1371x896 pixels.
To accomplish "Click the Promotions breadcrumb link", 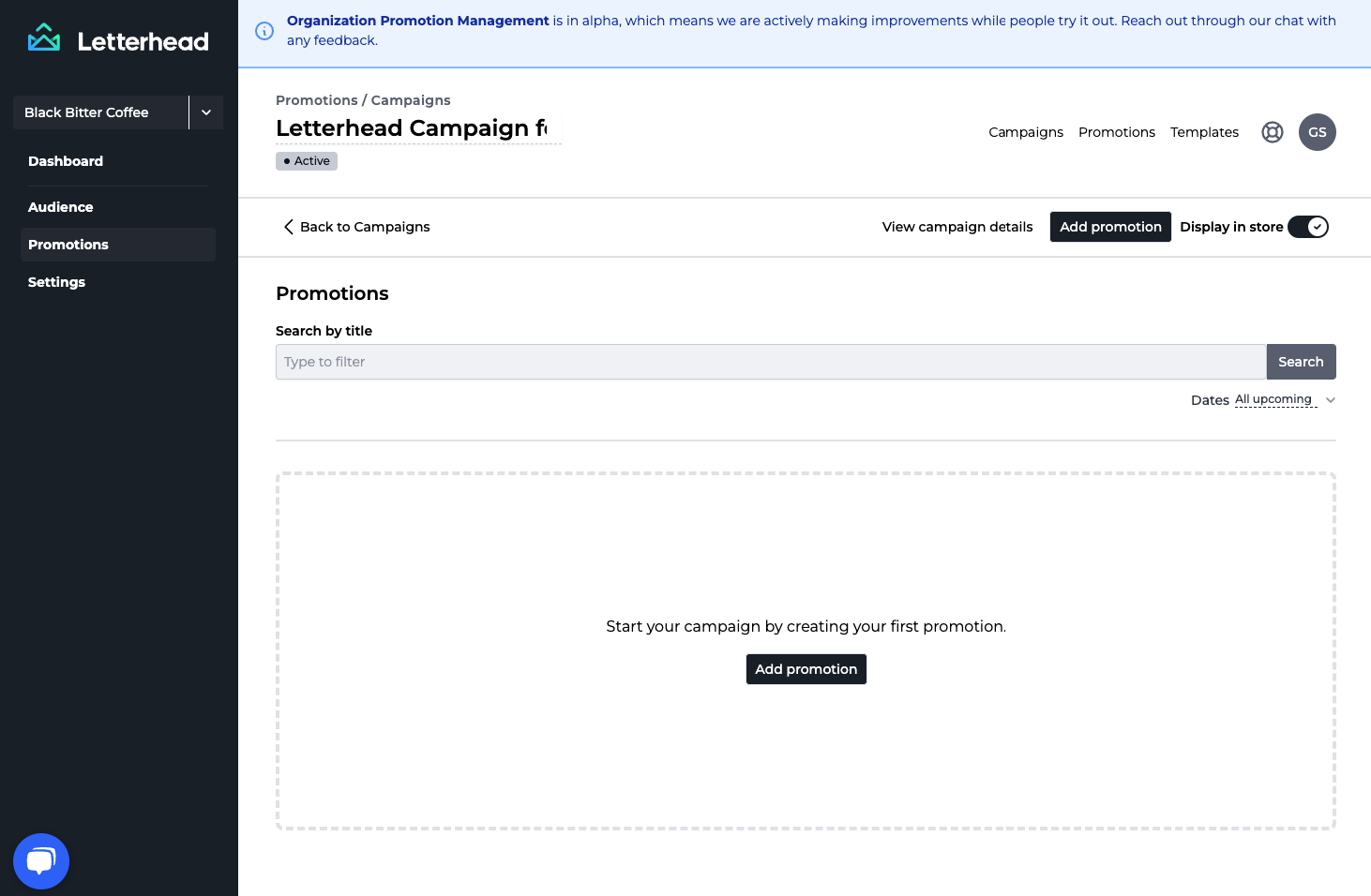I will coord(317,100).
